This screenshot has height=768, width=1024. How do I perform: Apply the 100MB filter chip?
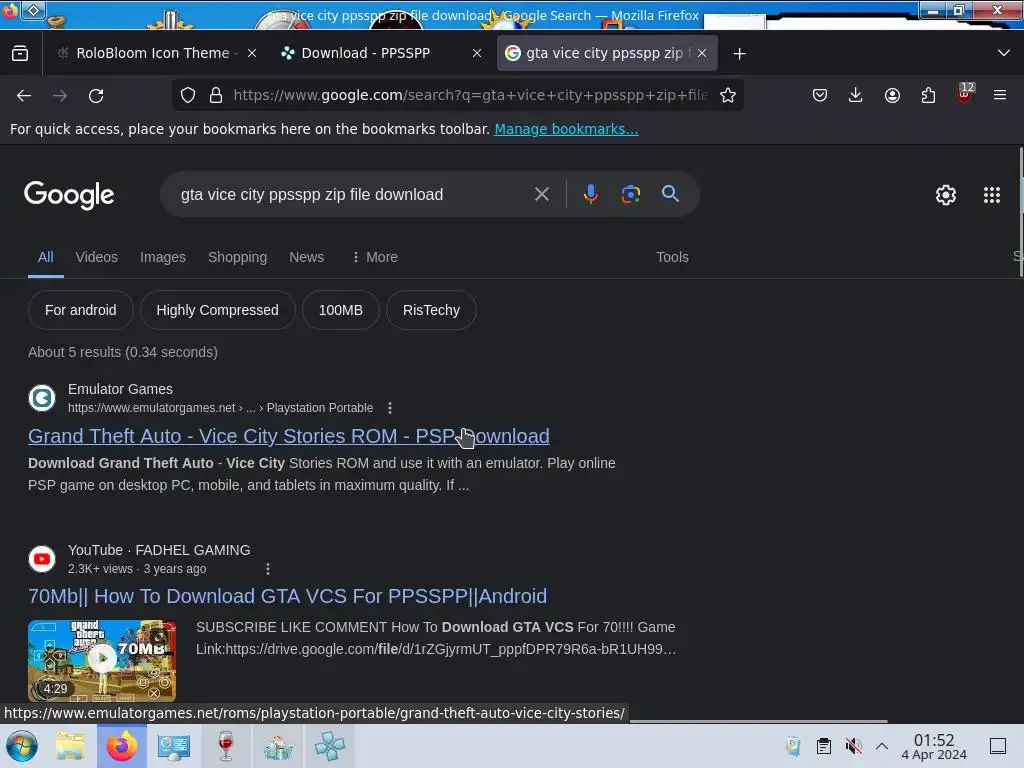(x=341, y=310)
